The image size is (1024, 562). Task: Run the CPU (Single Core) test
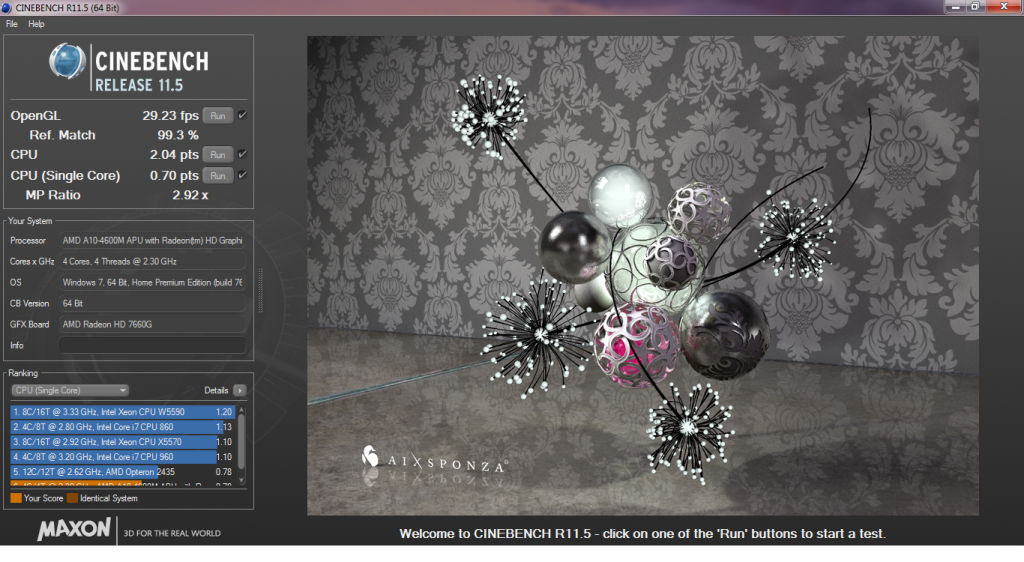[x=217, y=176]
